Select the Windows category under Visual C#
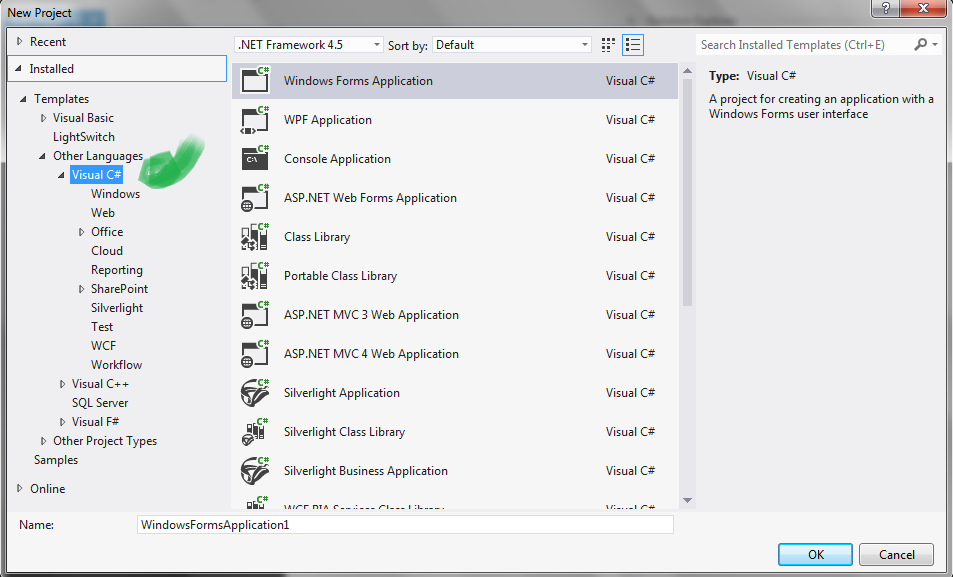The width and height of the screenshot is (953, 577). tap(115, 194)
